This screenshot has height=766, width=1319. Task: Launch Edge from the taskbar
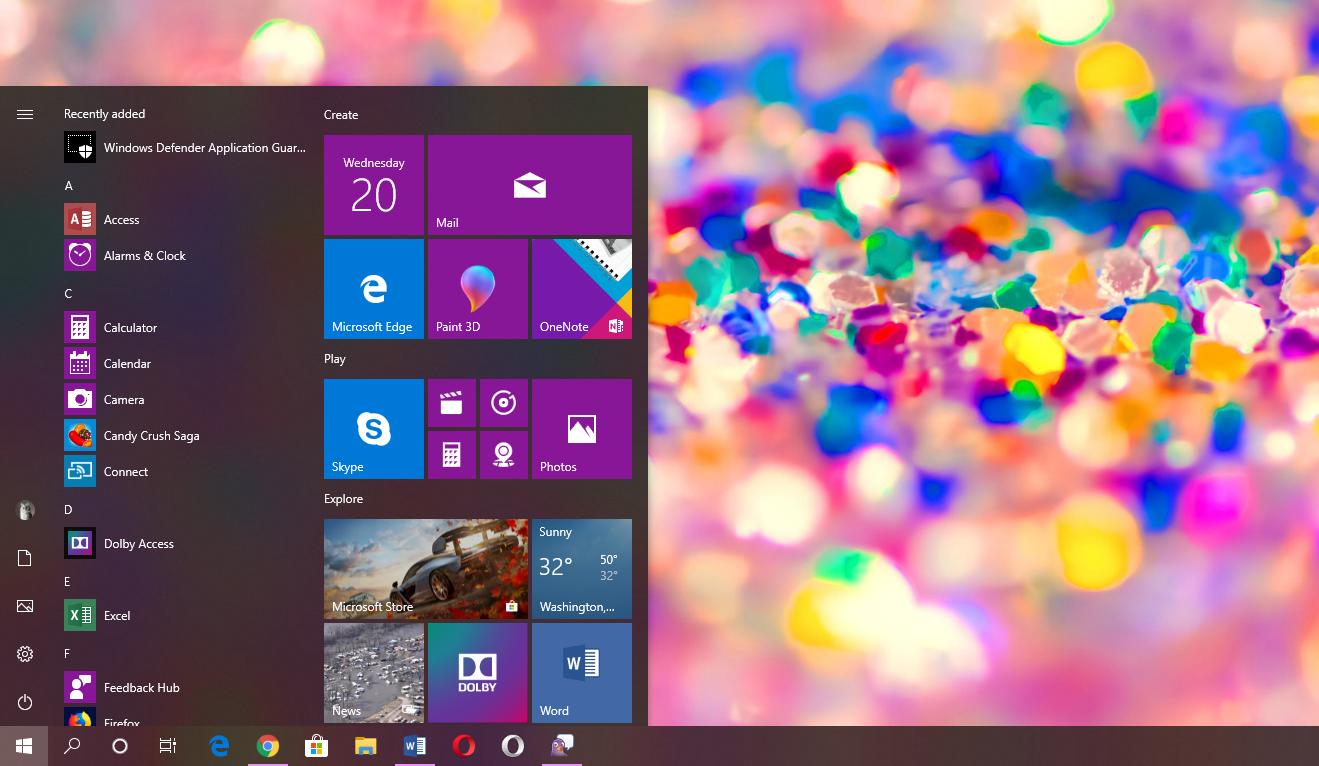(219, 746)
